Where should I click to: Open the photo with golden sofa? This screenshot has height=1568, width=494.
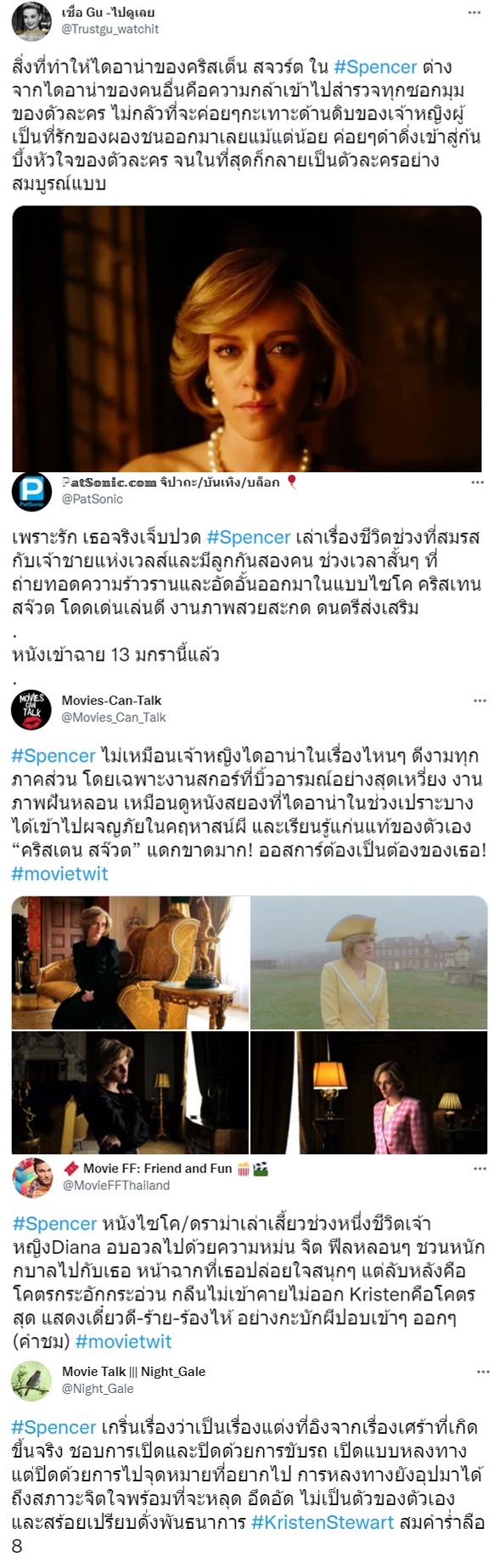pyautogui.click(x=130, y=962)
